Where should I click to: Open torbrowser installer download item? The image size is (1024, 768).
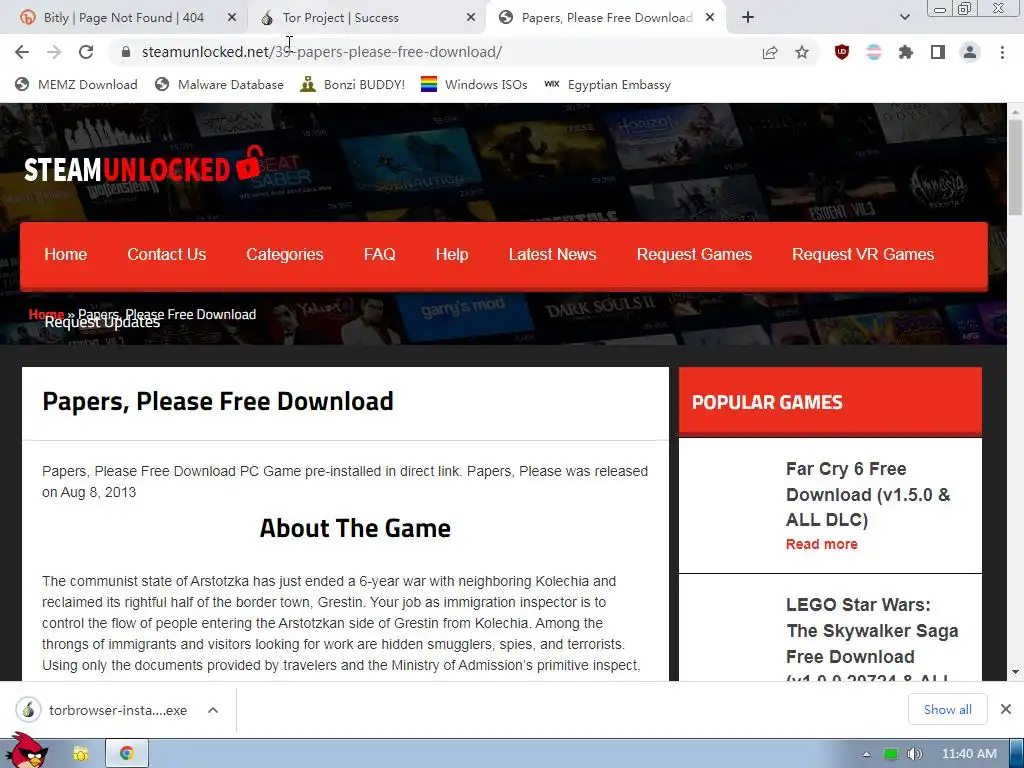pyautogui.click(x=104, y=710)
